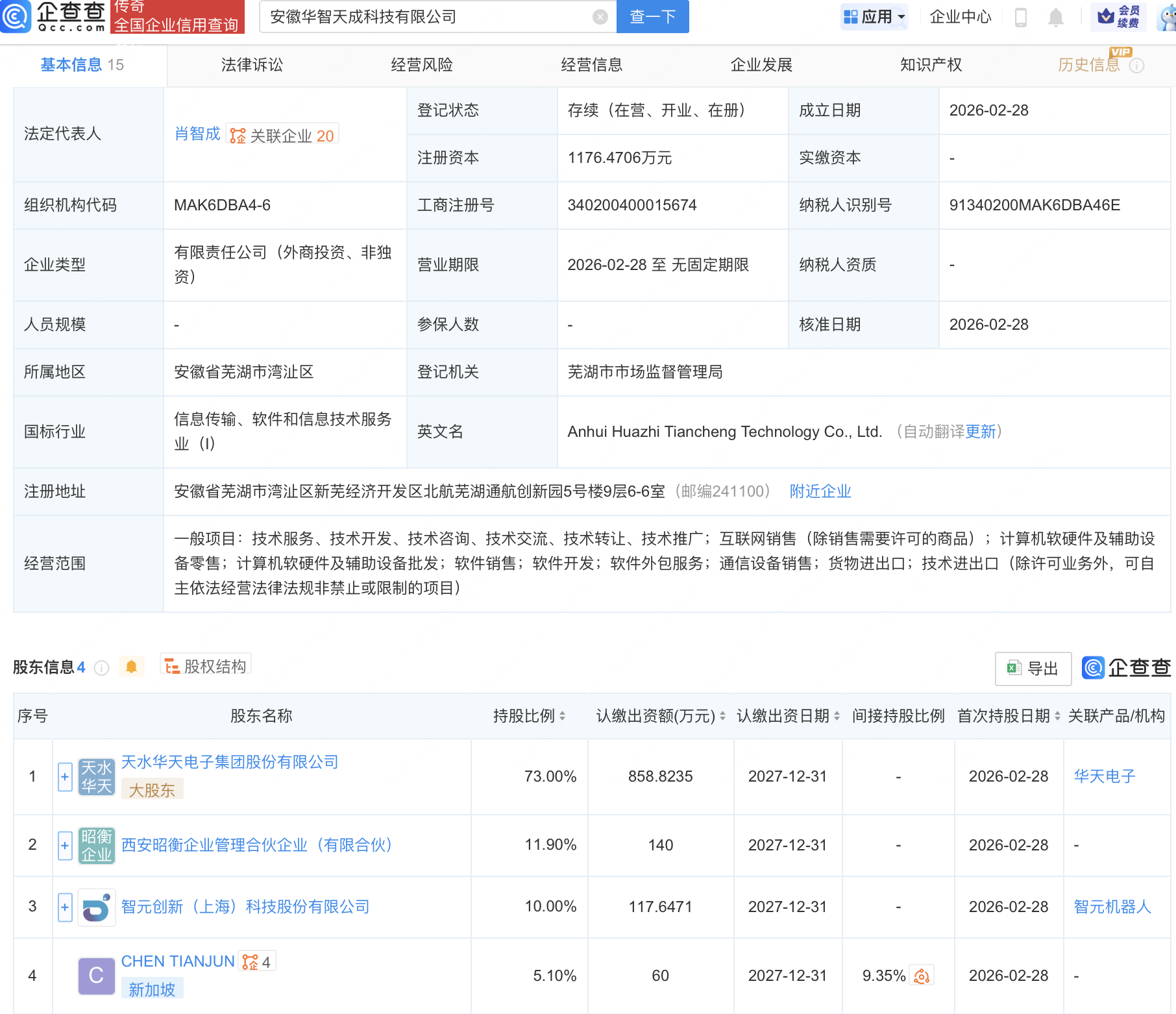The width and height of the screenshot is (1176, 1014).
Task: Open indirect shareholding chart icon for 9.35%
Action: 922,976
